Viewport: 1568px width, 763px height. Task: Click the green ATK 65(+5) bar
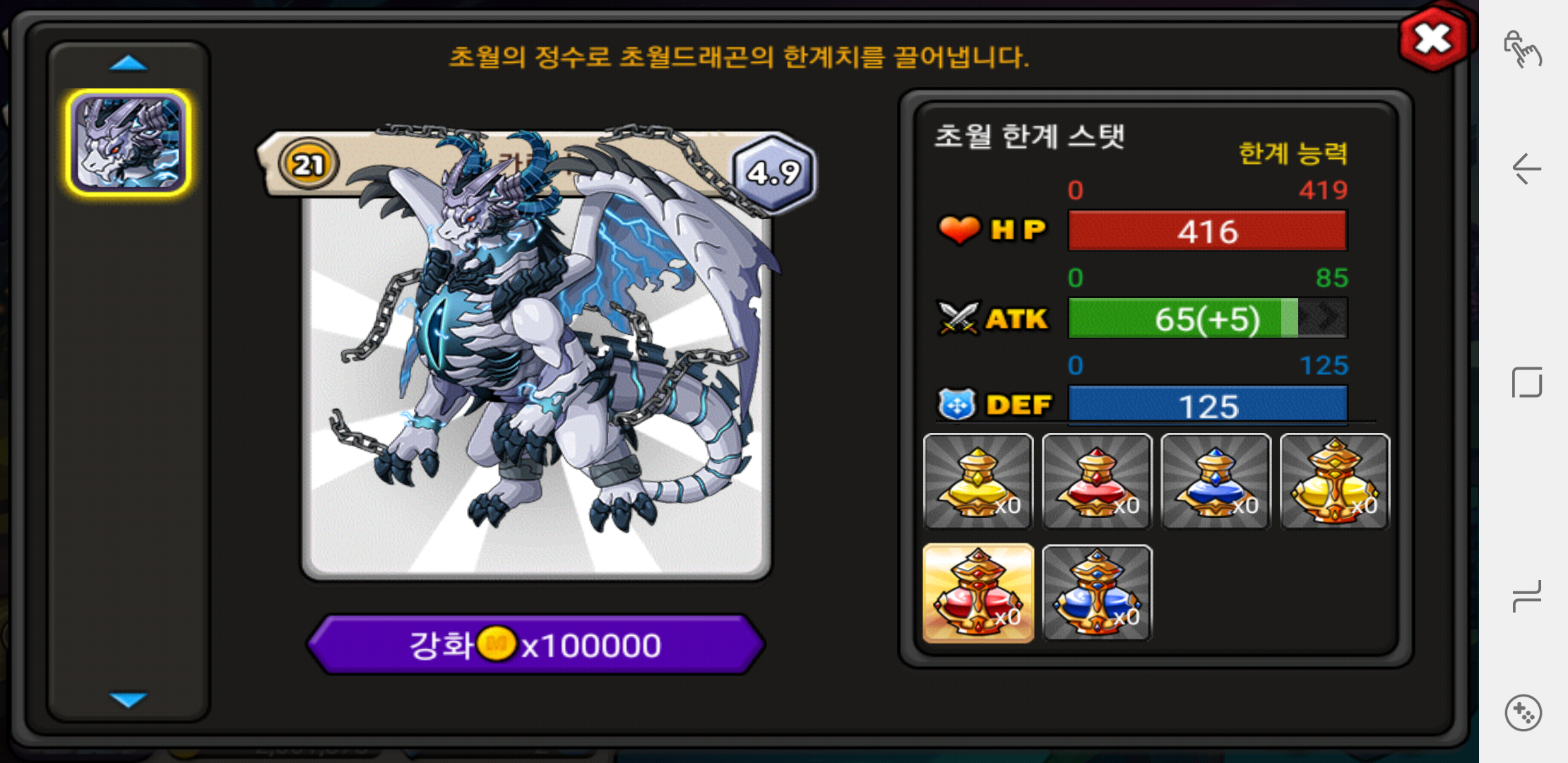click(x=1208, y=318)
